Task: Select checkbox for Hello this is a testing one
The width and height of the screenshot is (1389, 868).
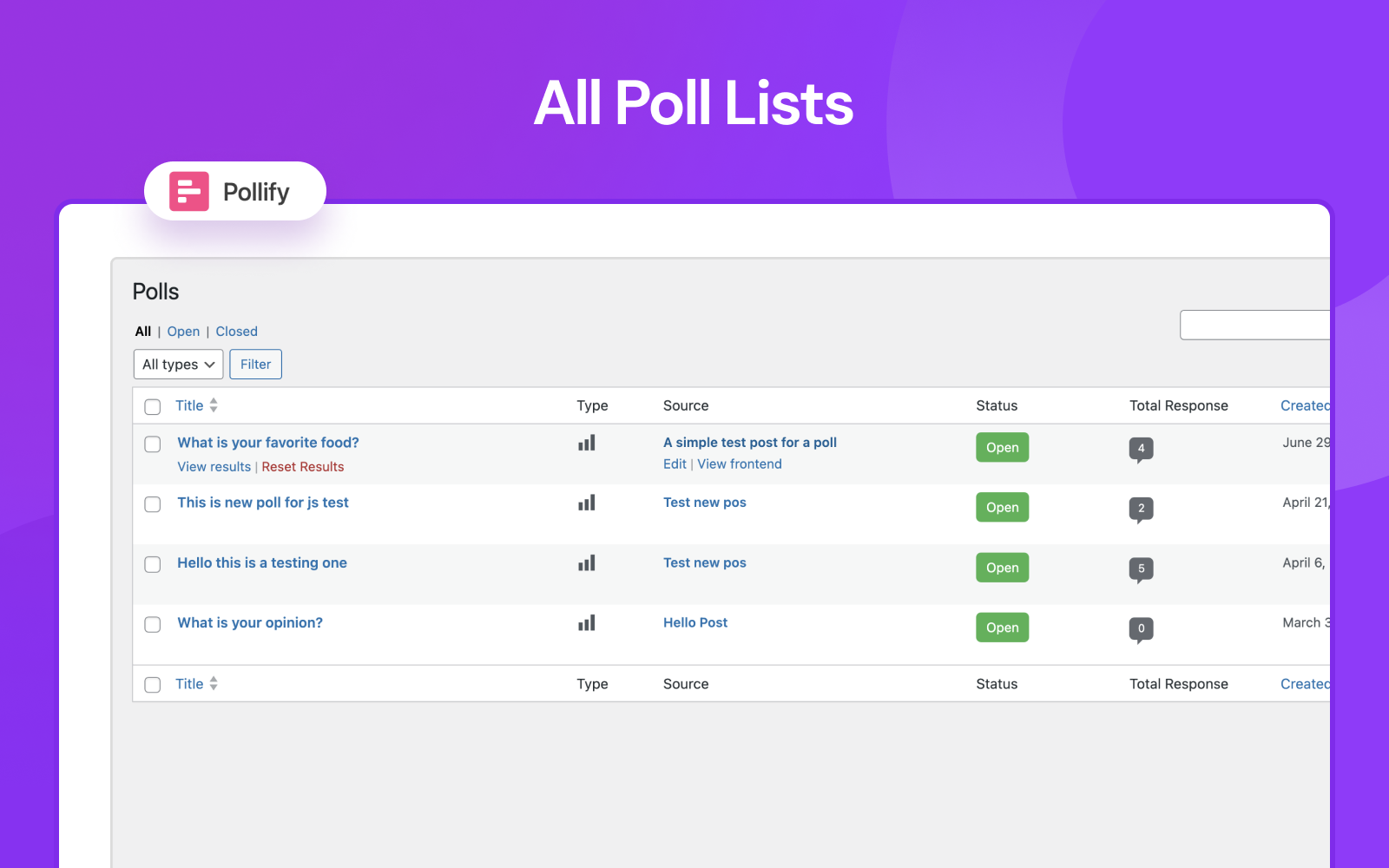Action: click(153, 564)
